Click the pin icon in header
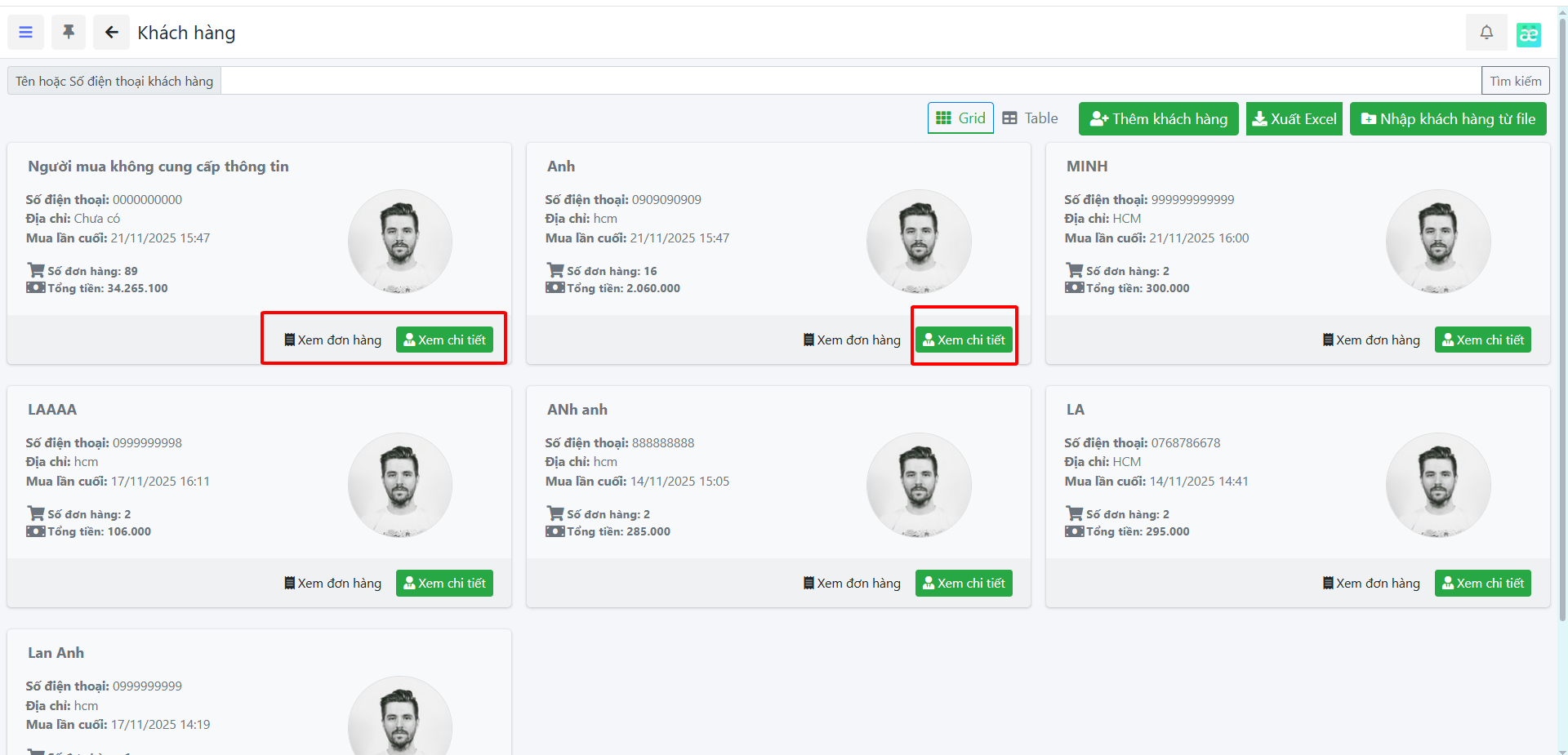This screenshot has width=1568, height=755. pyautogui.click(x=69, y=33)
